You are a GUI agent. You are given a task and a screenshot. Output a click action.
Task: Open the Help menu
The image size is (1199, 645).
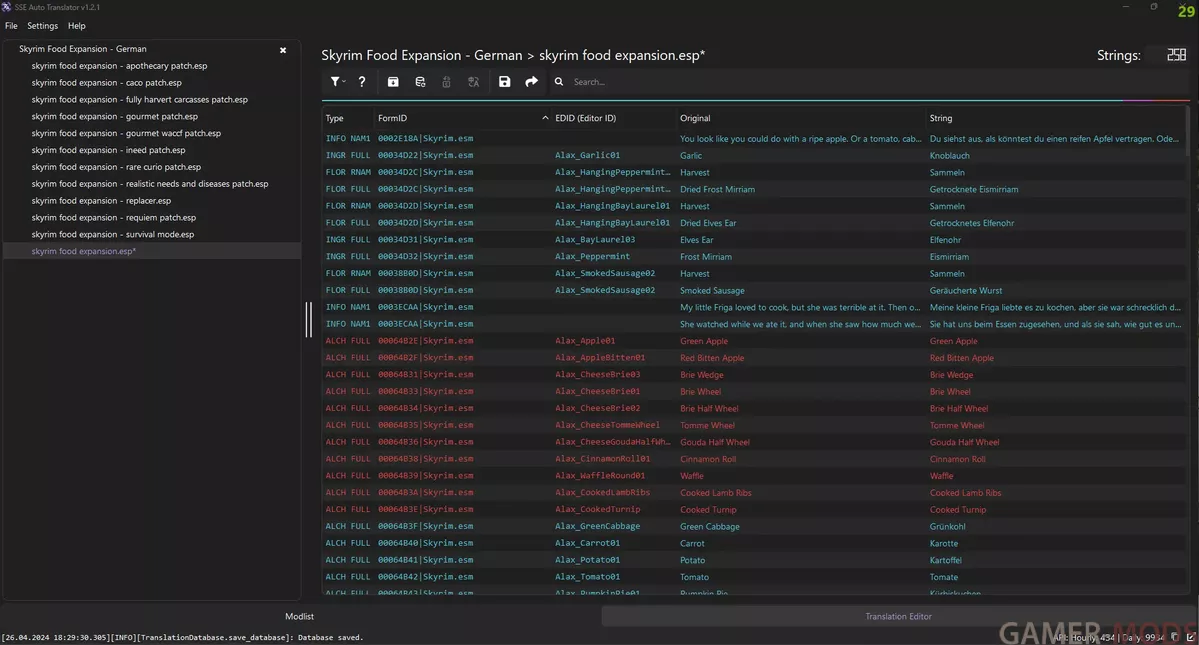pos(77,26)
